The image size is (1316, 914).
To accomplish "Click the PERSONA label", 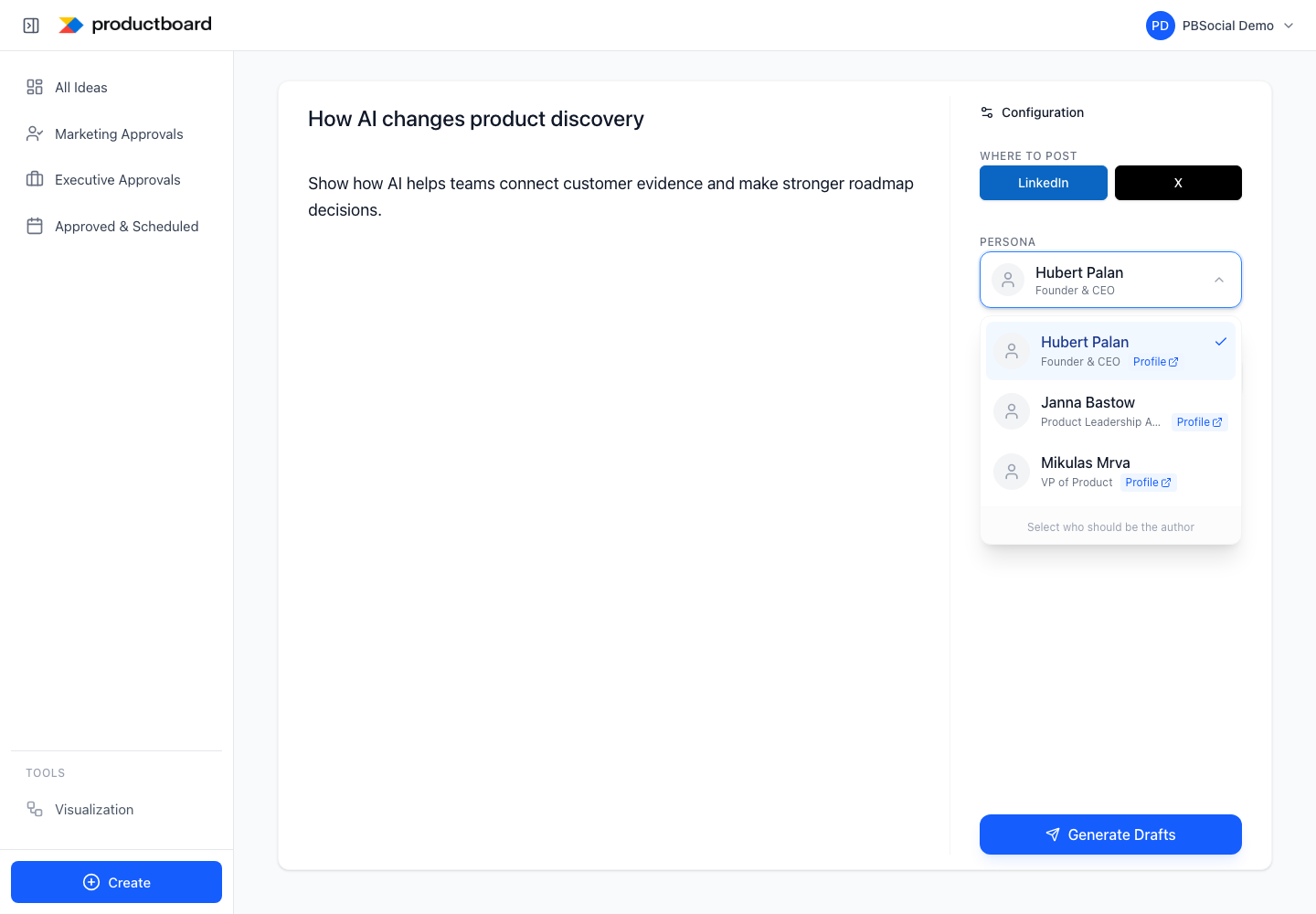I will (1007, 242).
